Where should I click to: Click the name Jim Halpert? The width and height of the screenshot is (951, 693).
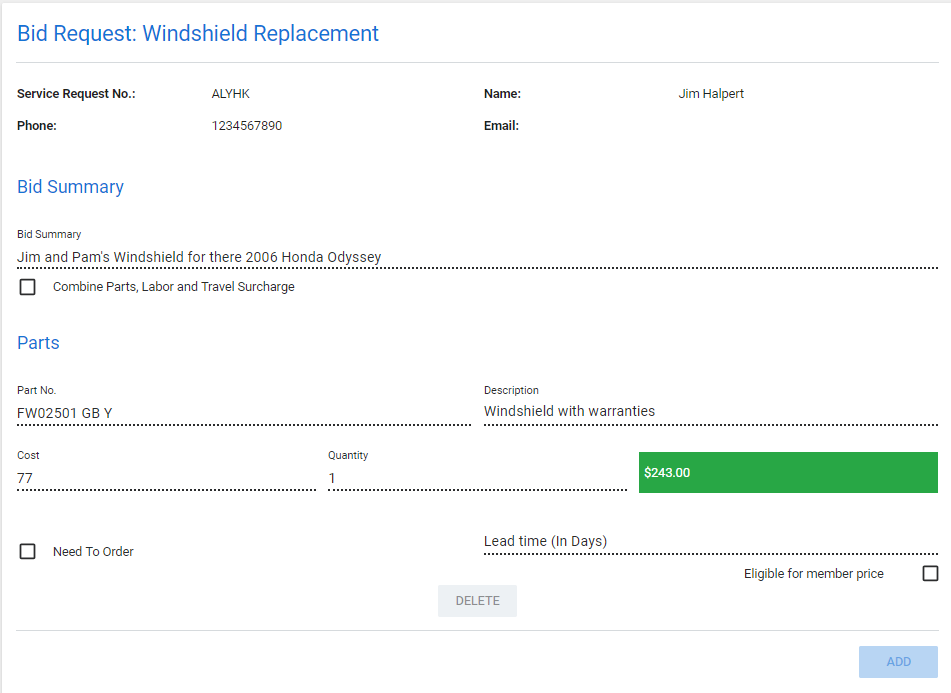click(x=711, y=94)
